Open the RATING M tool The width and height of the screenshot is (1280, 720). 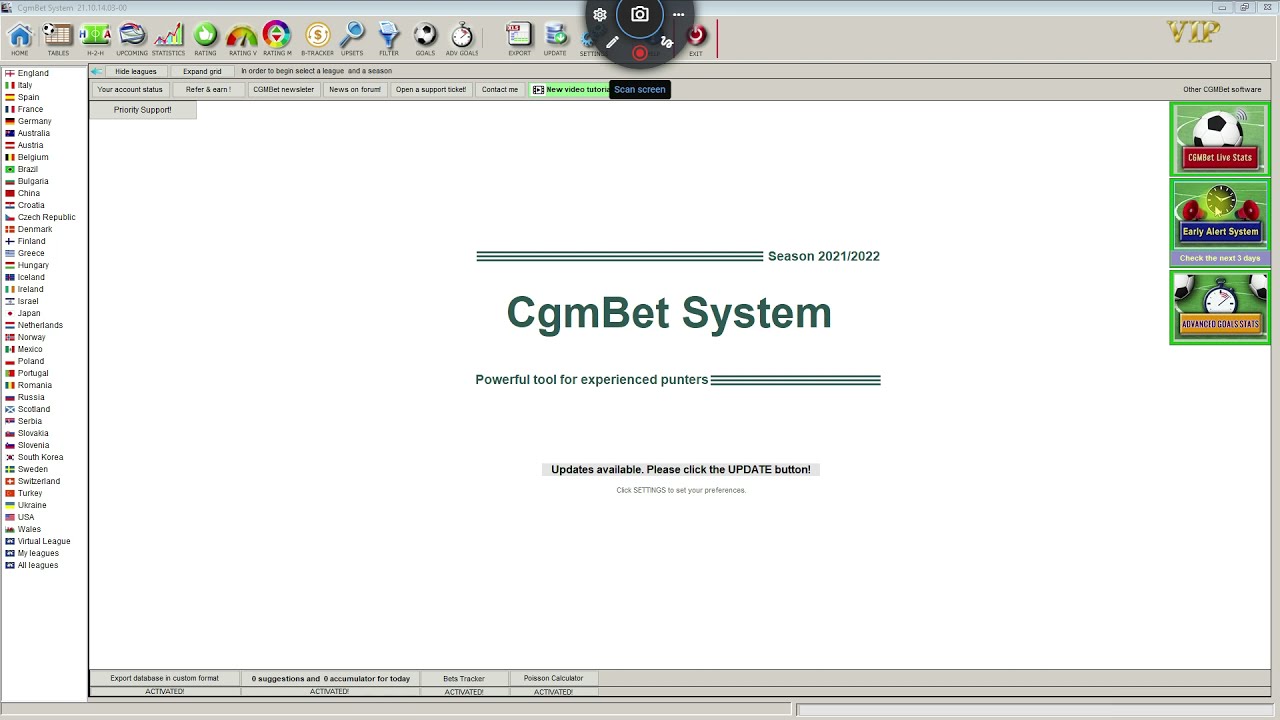(277, 38)
